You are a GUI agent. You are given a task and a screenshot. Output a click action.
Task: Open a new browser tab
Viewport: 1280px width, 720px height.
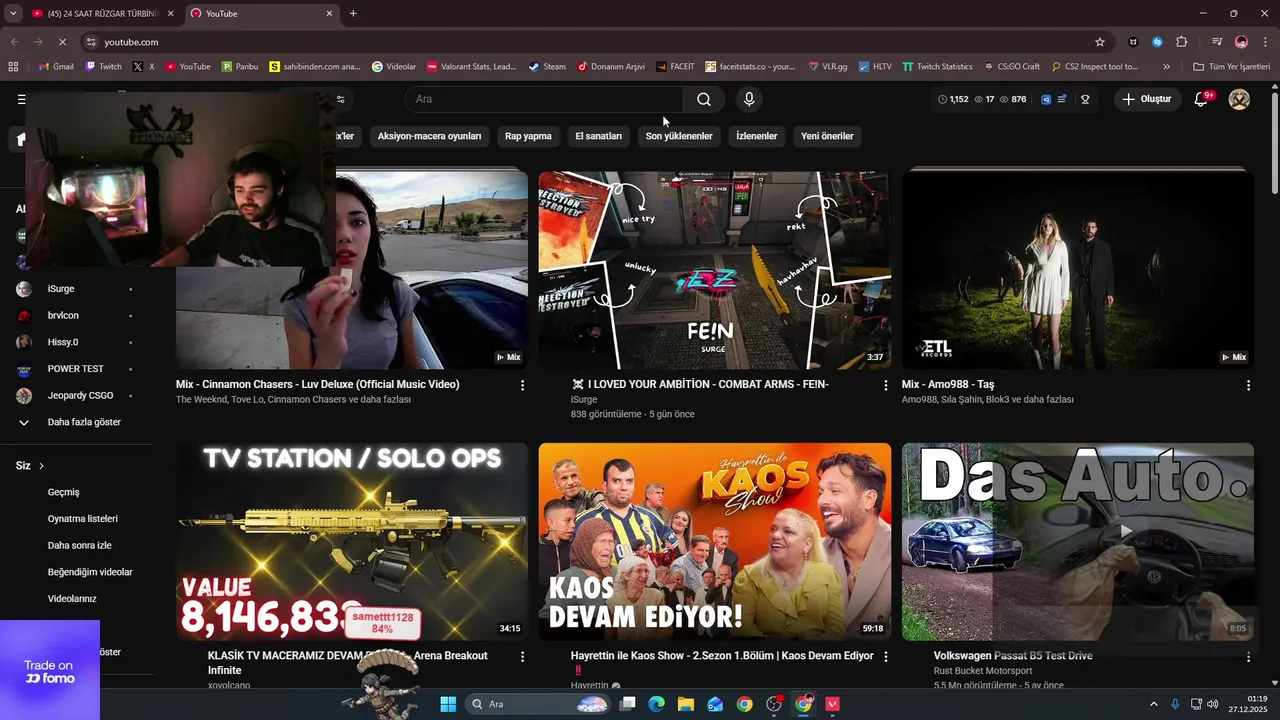353,14
